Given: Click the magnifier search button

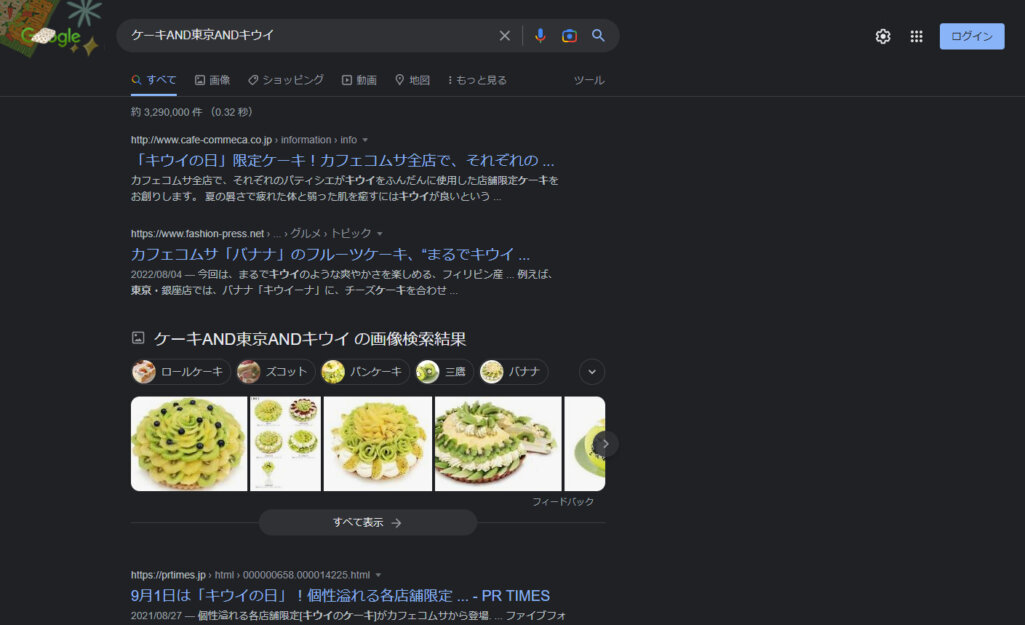Looking at the screenshot, I should tap(598, 36).
